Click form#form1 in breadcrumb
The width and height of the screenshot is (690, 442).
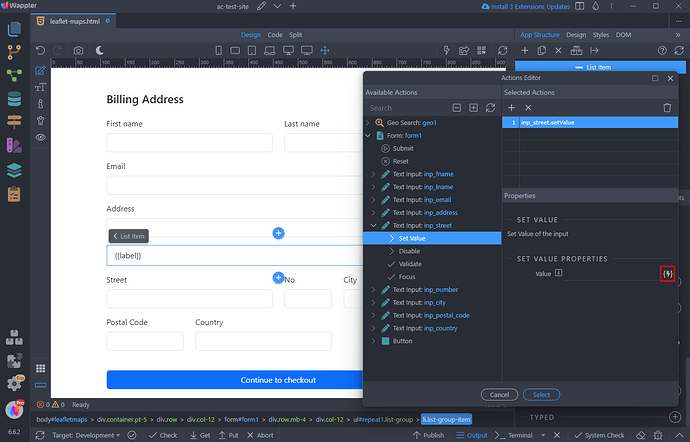tap(242, 420)
